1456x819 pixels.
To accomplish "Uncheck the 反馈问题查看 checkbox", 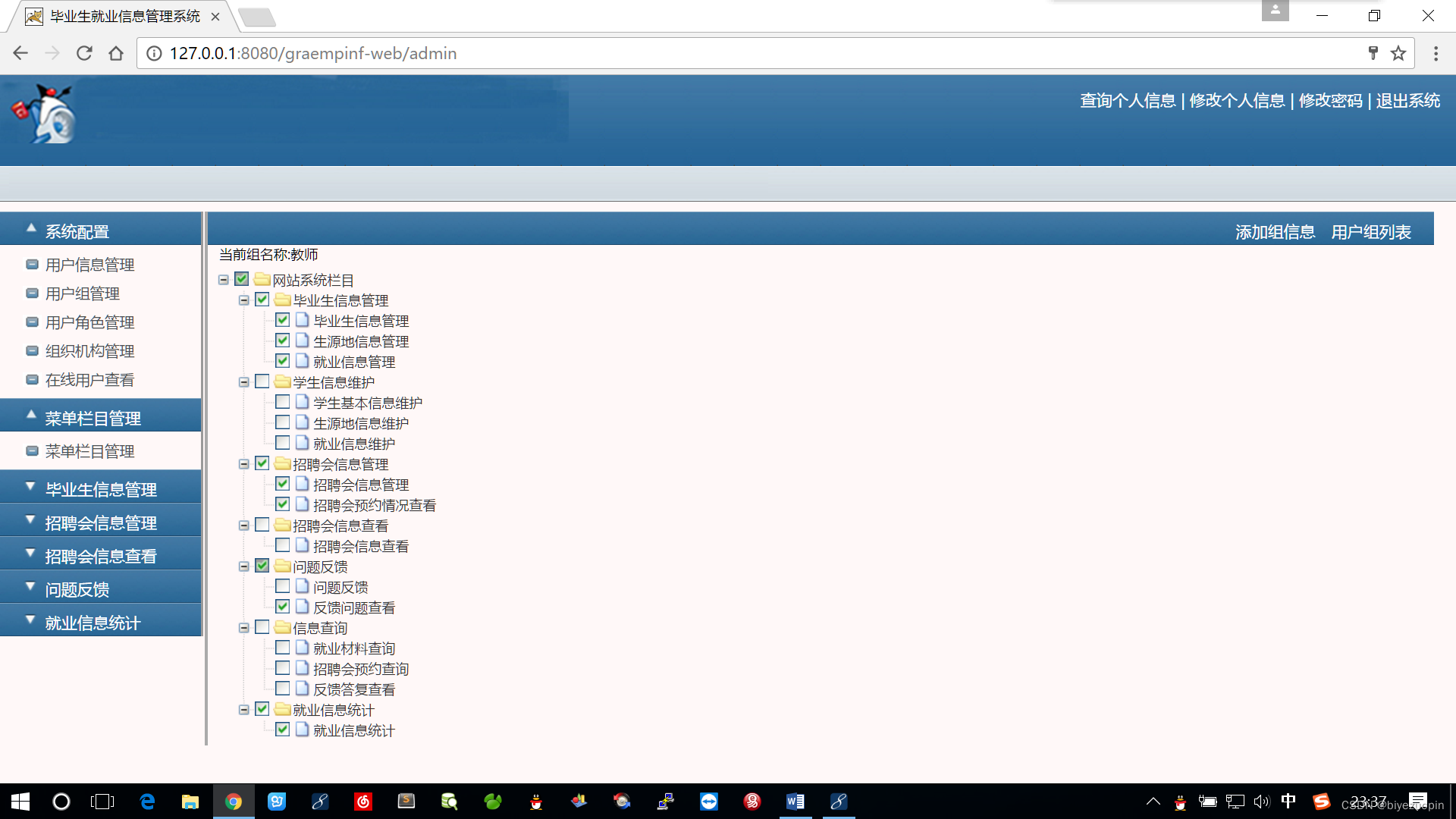I will 282,607.
